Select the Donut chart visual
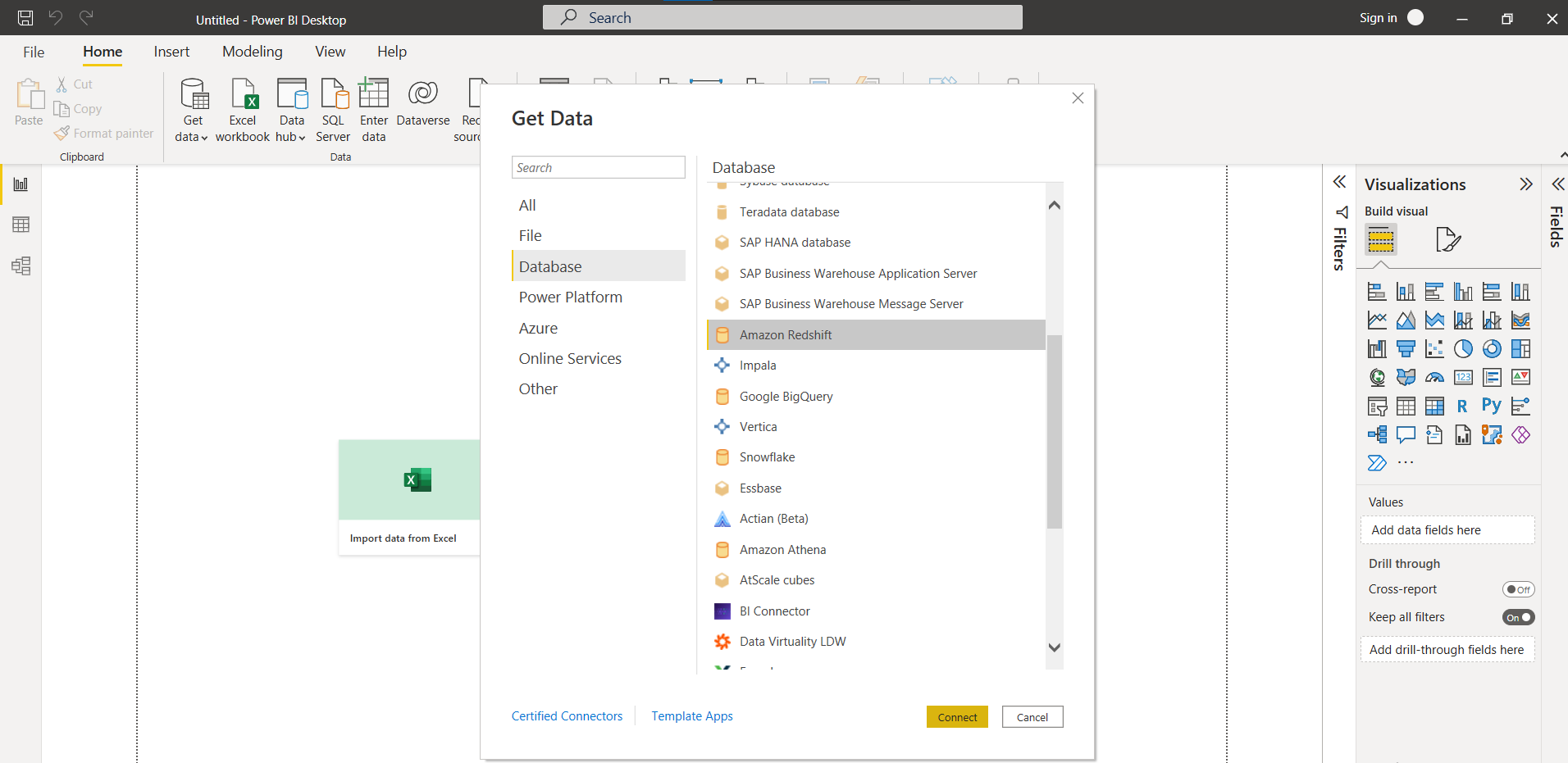The height and width of the screenshot is (763, 1568). [1492, 349]
